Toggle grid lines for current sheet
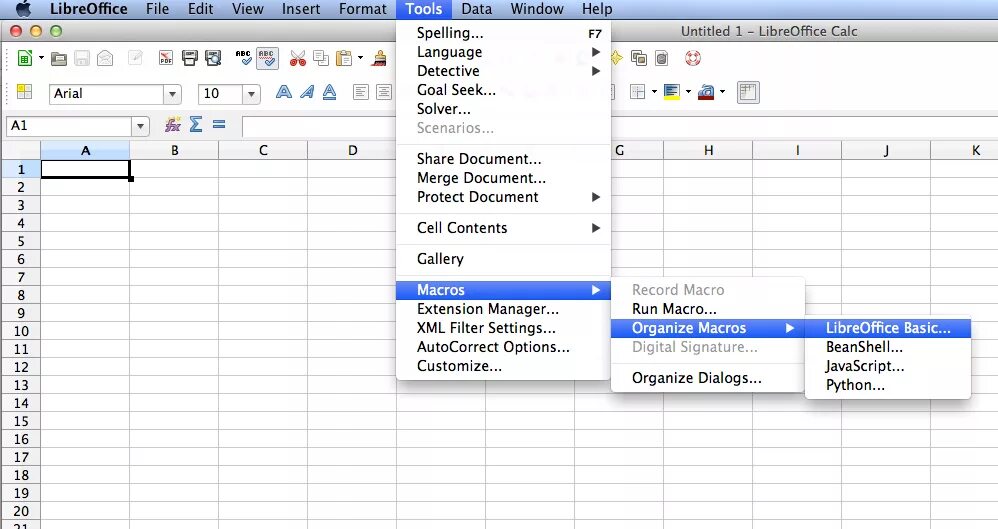The image size is (998, 529). tap(748, 92)
